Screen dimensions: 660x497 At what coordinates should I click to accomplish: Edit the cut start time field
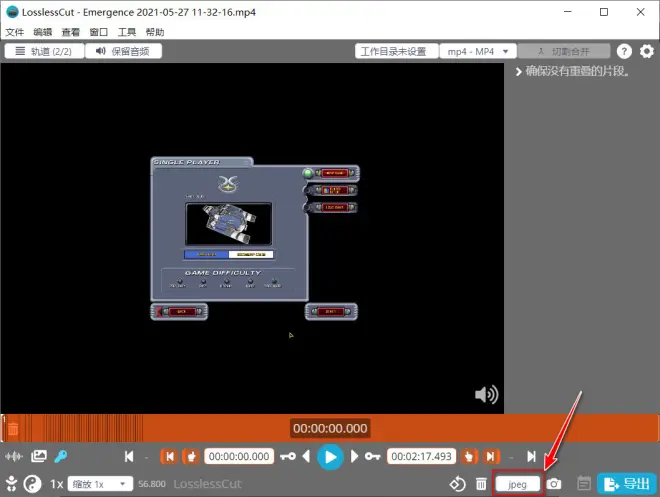tap(239, 457)
